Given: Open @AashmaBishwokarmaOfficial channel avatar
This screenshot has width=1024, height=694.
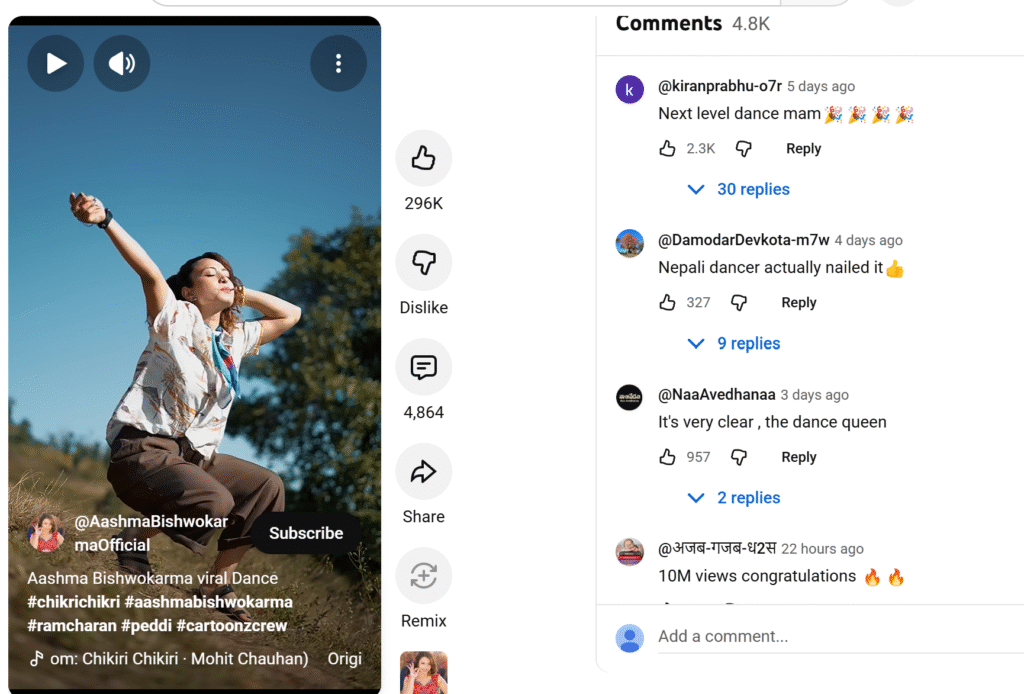Looking at the screenshot, I should (46, 533).
